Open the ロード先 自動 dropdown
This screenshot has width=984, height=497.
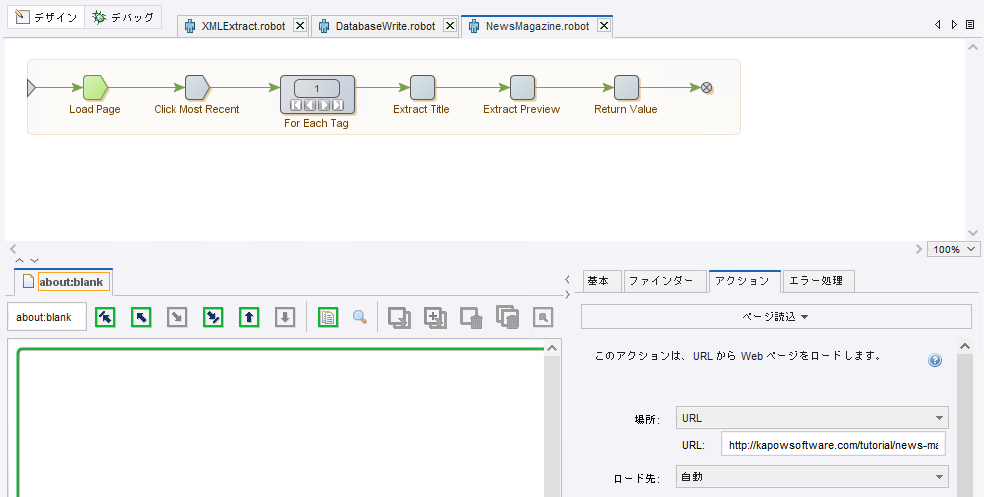(x=812, y=477)
